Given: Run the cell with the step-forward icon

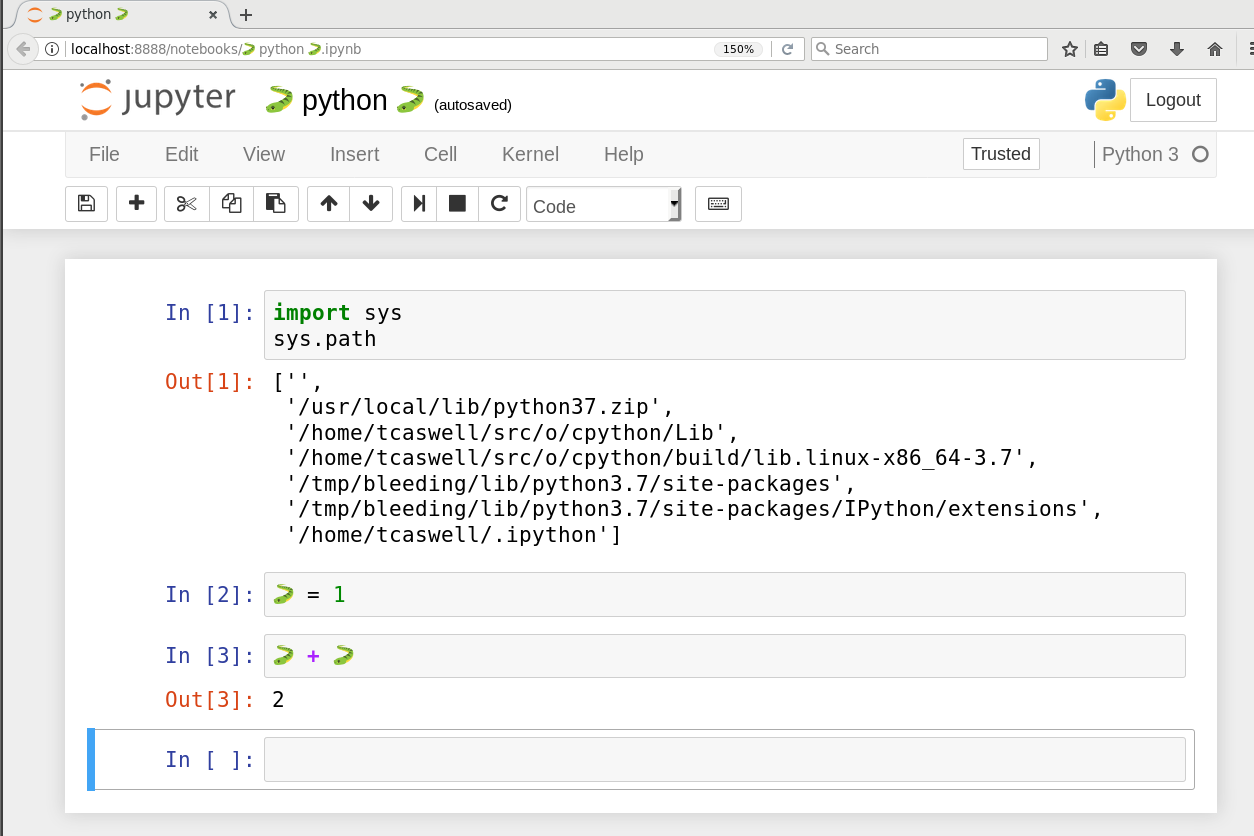Looking at the screenshot, I should click(x=420, y=204).
